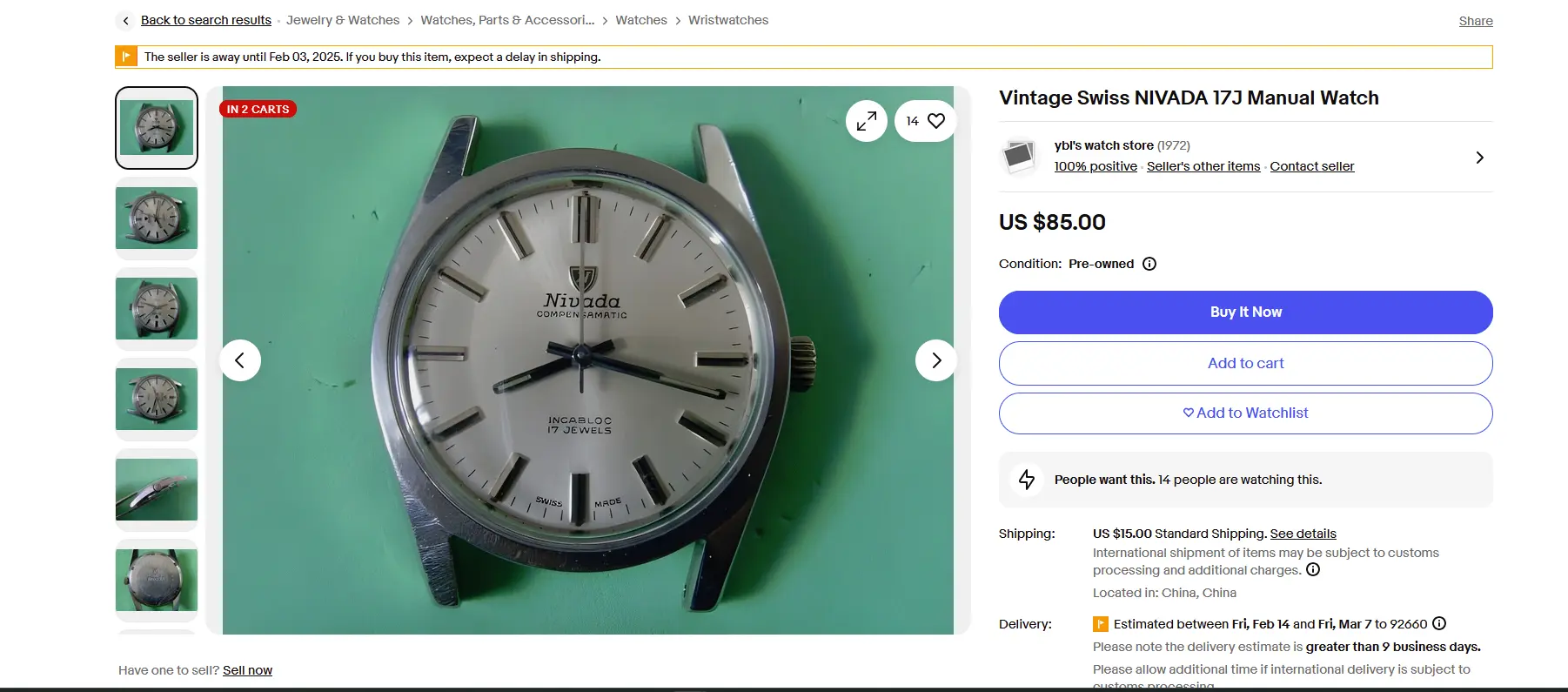
Task: Open shipping charges info icon
Action: pos(1313,570)
